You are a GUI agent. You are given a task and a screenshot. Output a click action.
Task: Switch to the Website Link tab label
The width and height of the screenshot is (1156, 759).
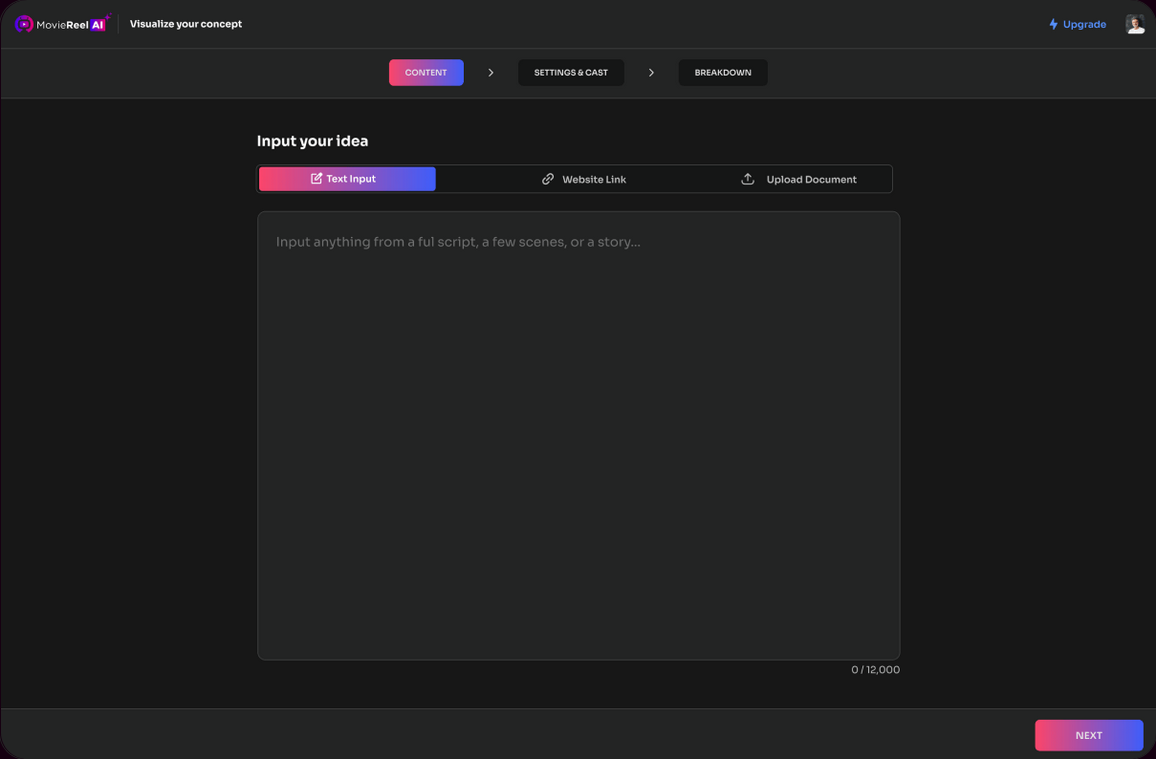point(594,180)
